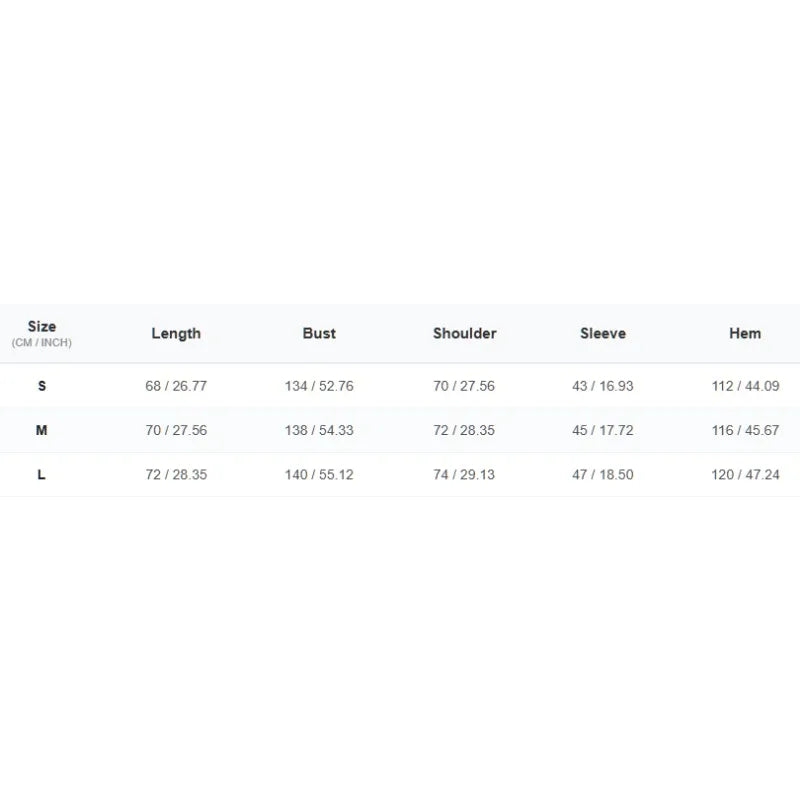Click the M bust value 138 / 54.33
This screenshot has height=800, width=800.
coord(319,430)
